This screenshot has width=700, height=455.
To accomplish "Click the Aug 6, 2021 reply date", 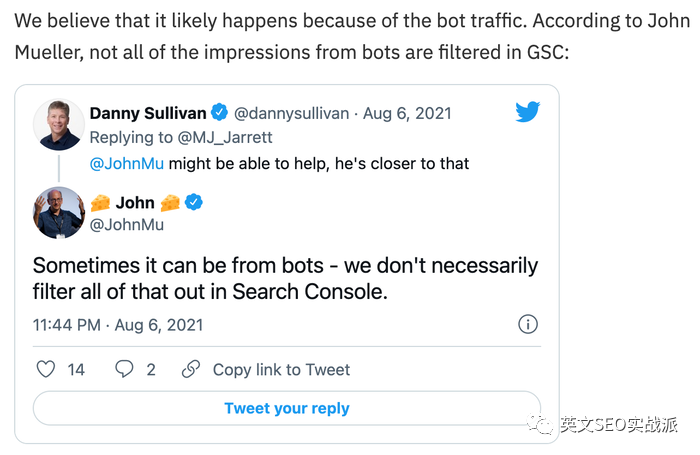I will point(407,113).
